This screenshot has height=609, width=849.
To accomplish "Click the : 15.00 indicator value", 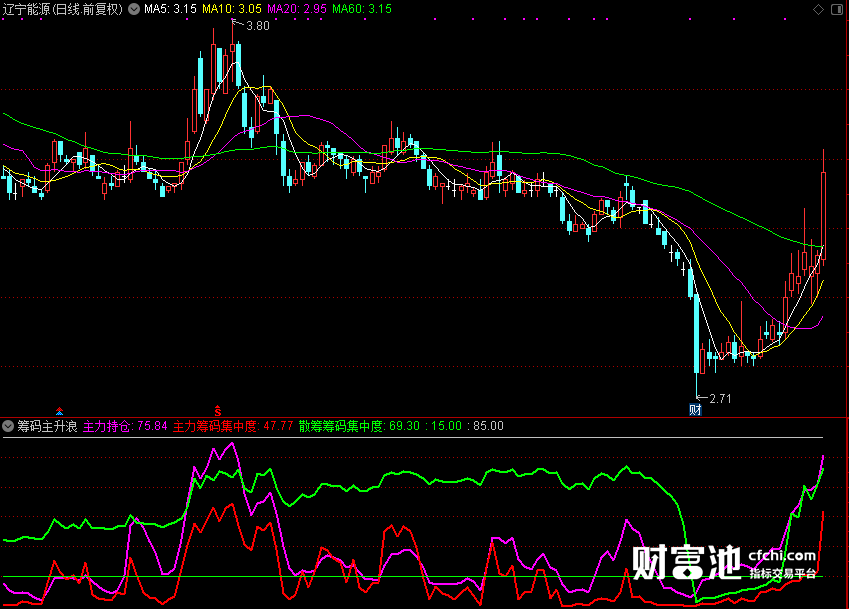I will tap(443, 427).
